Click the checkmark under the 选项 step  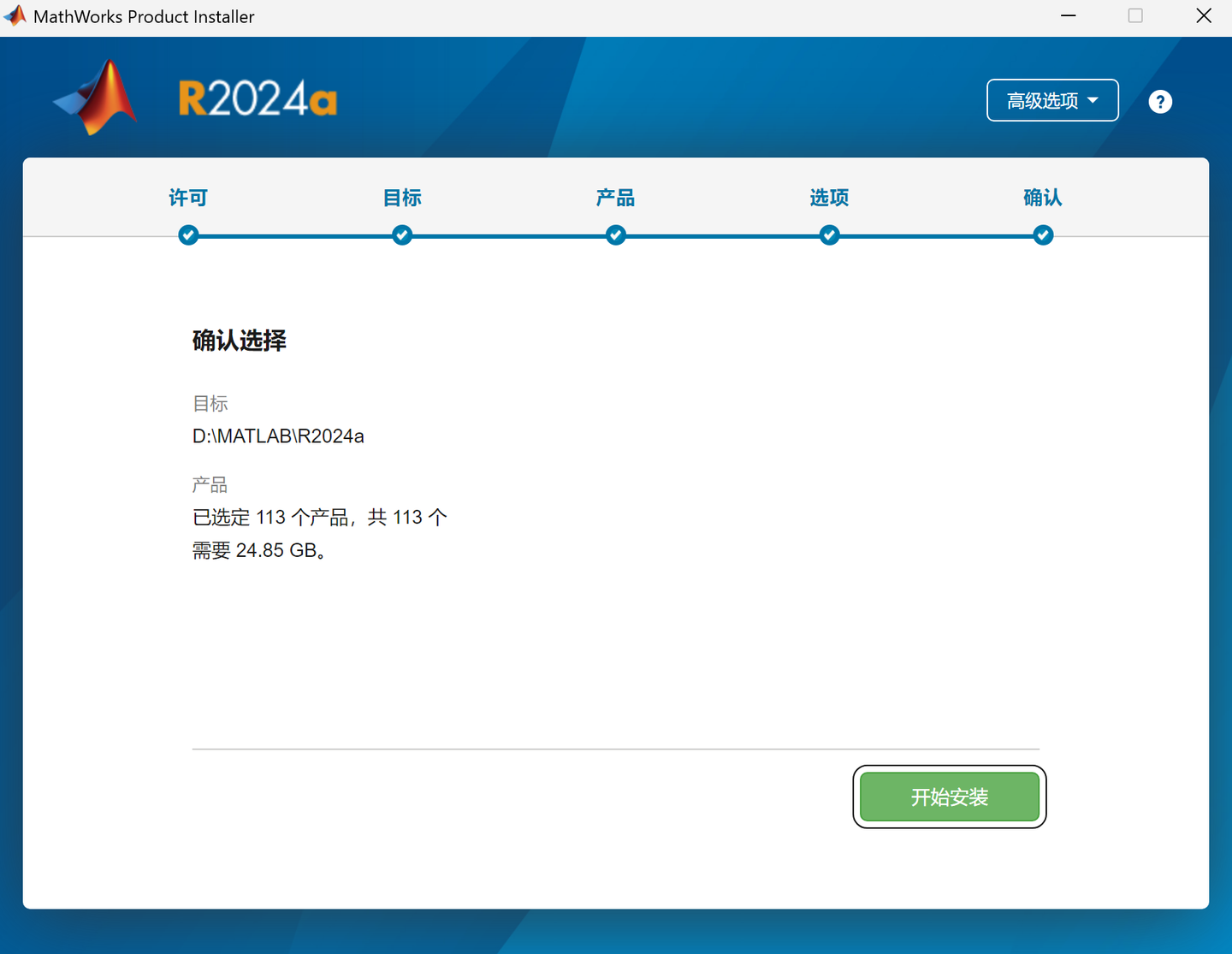coord(828,234)
